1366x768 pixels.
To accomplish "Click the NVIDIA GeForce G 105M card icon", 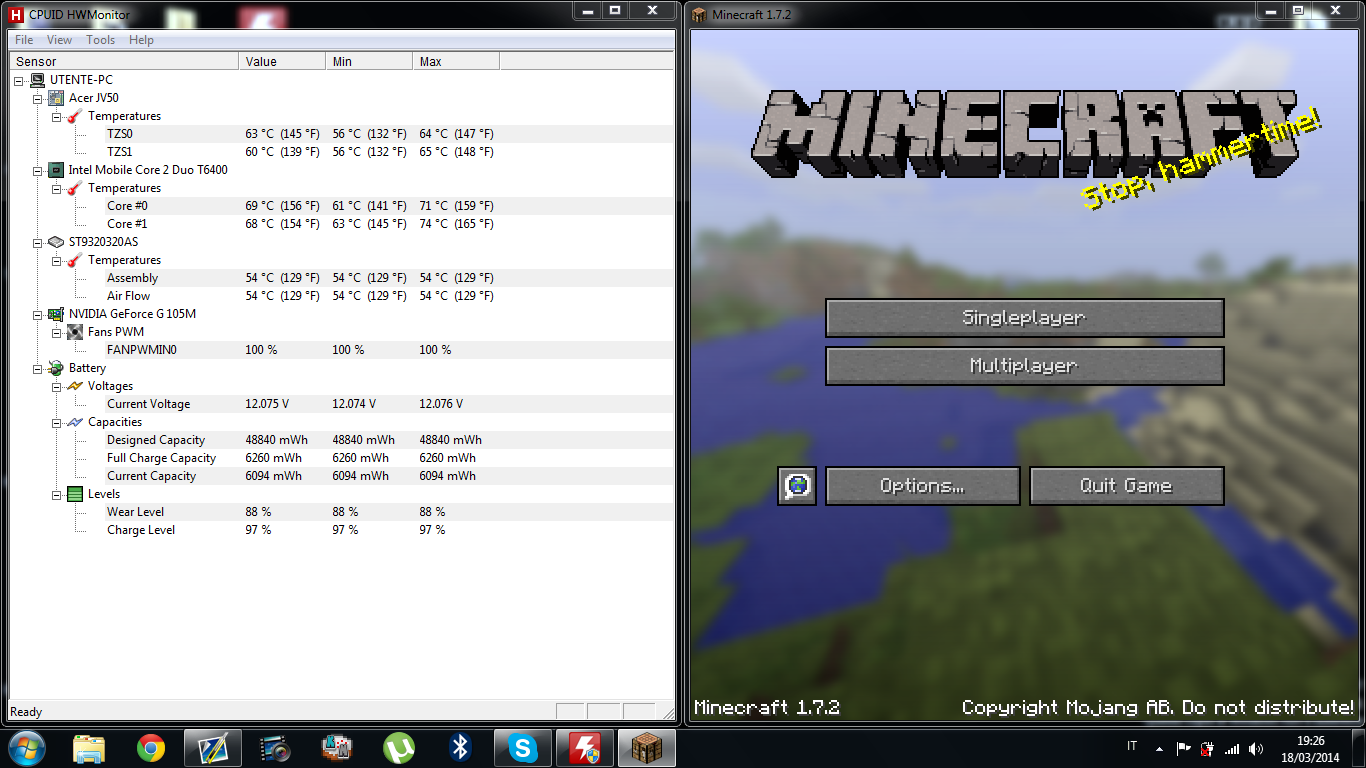I will tap(56, 314).
